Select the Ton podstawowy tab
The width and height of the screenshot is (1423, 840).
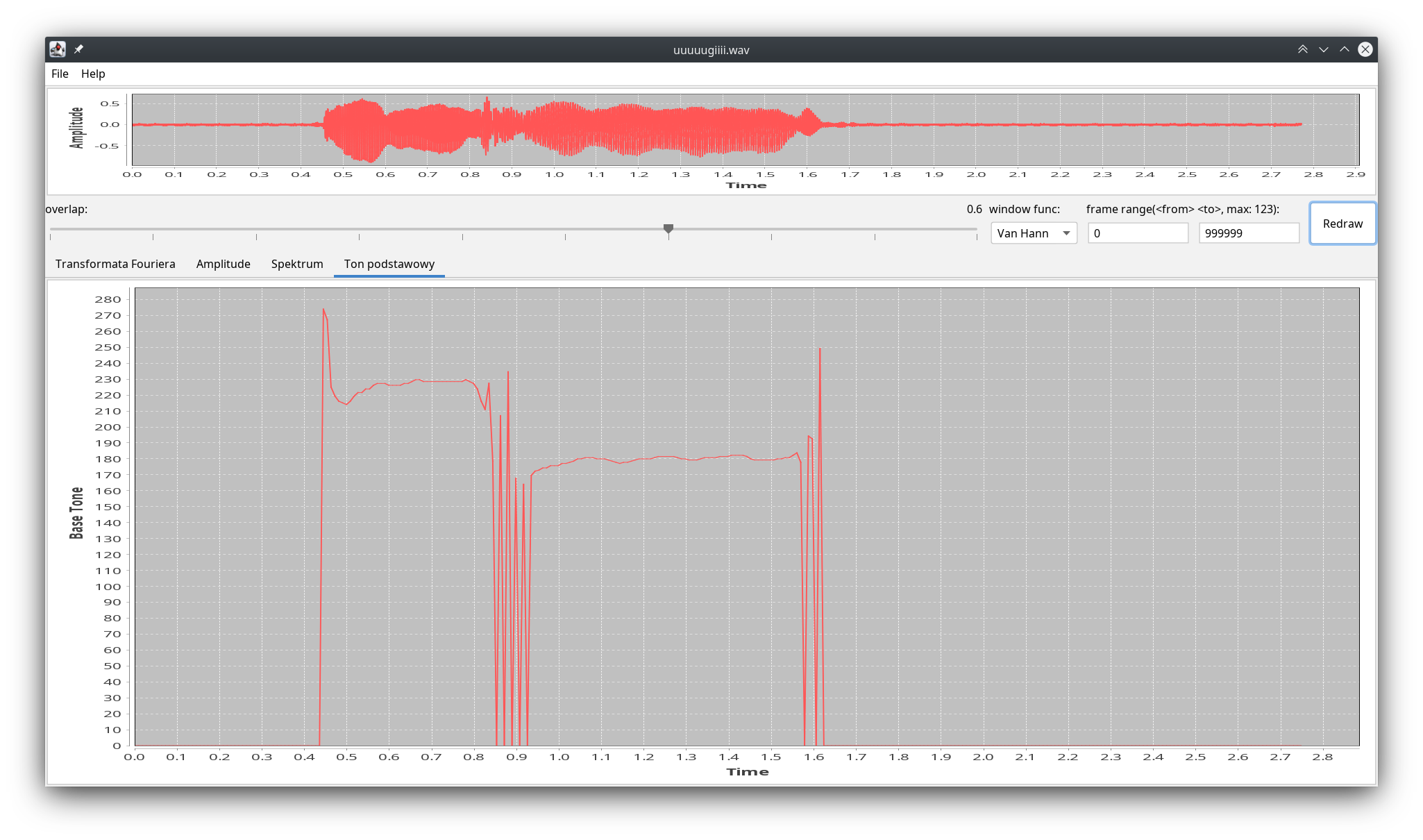click(389, 264)
